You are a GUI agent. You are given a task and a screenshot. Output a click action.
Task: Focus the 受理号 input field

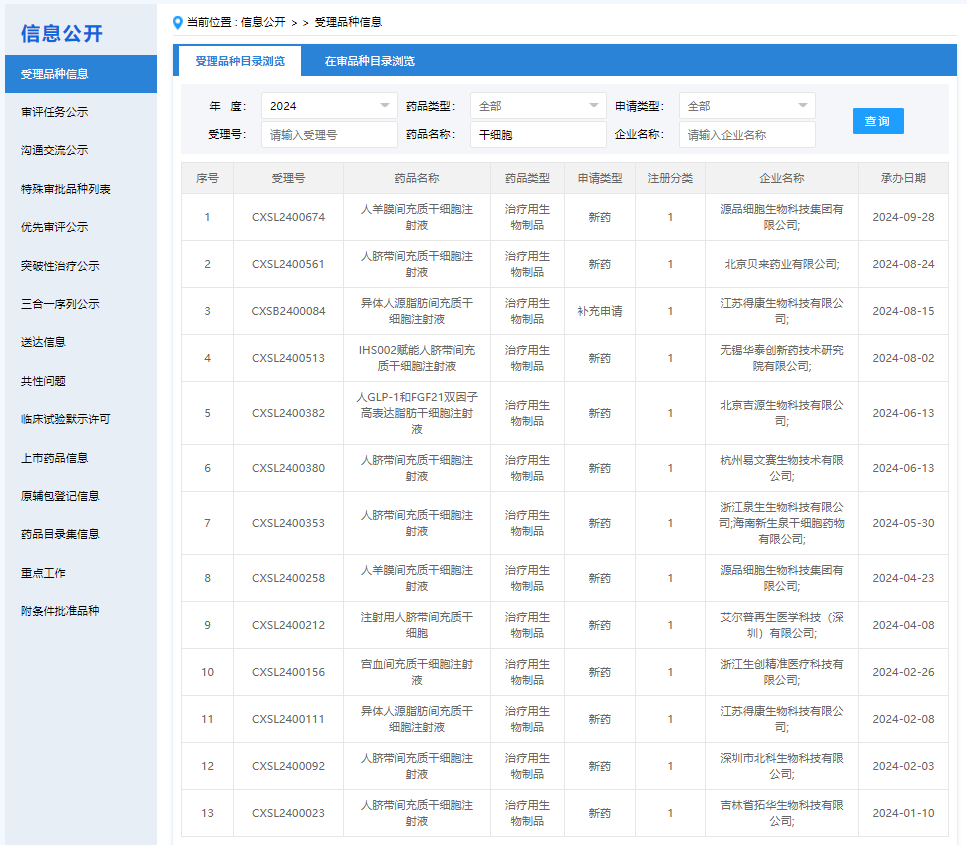(x=329, y=135)
